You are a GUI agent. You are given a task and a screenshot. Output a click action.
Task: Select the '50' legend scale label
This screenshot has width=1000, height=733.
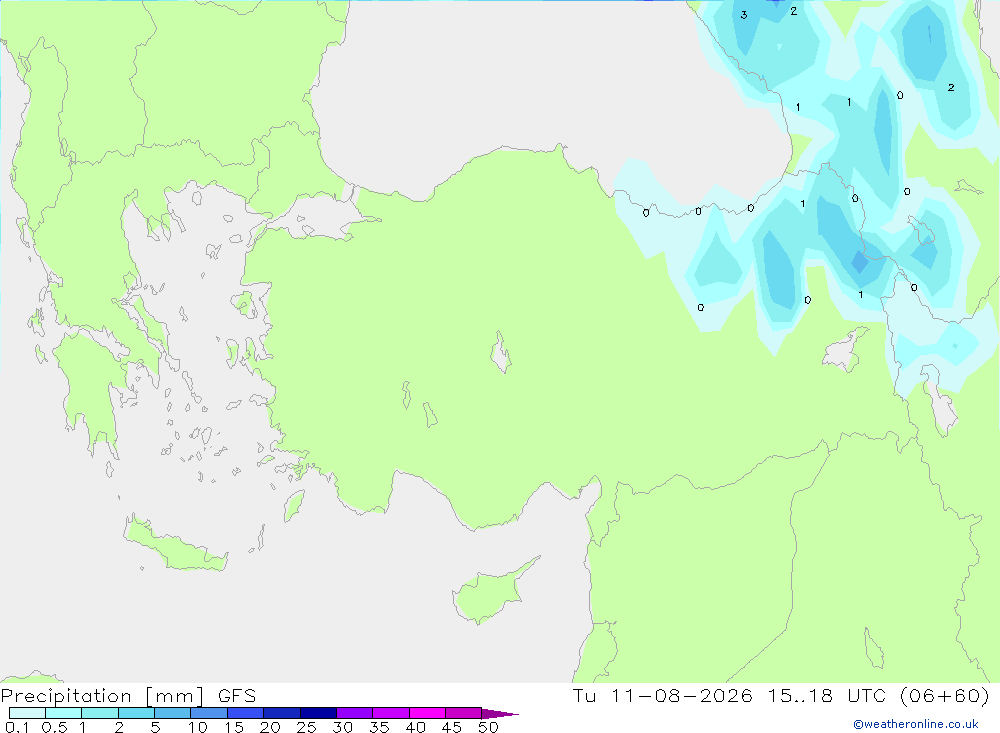pos(489,727)
